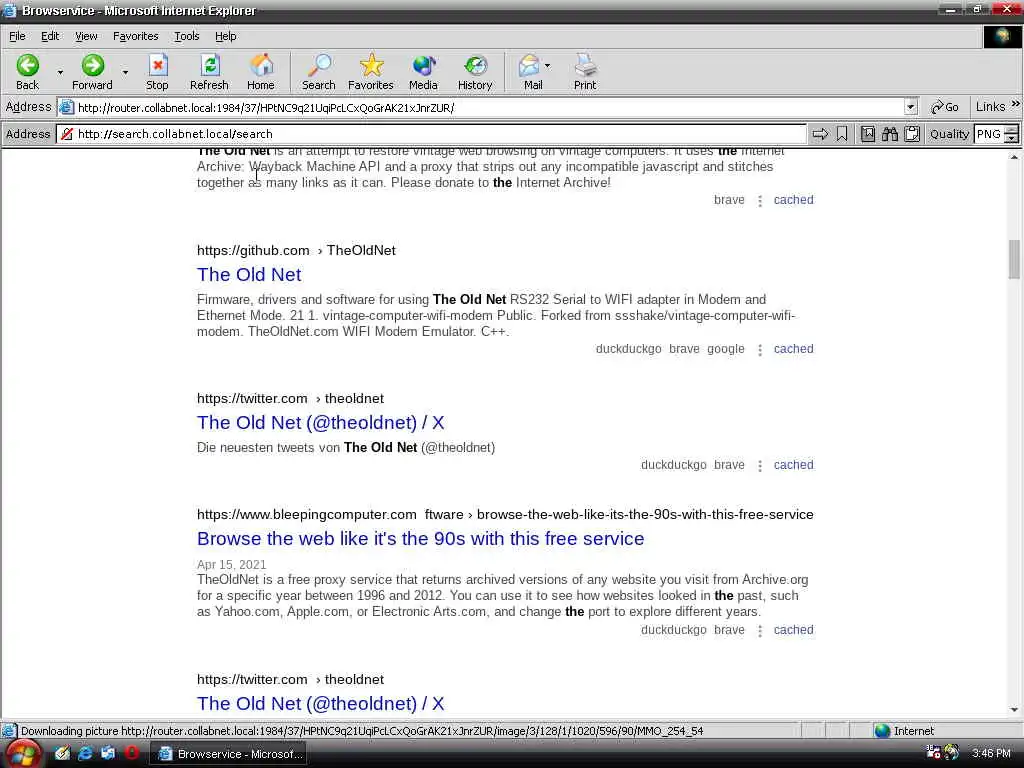Expand the Mail button dropdown arrow
Image resolution: width=1024 pixels, height=768 pixels.
[547, 66]
